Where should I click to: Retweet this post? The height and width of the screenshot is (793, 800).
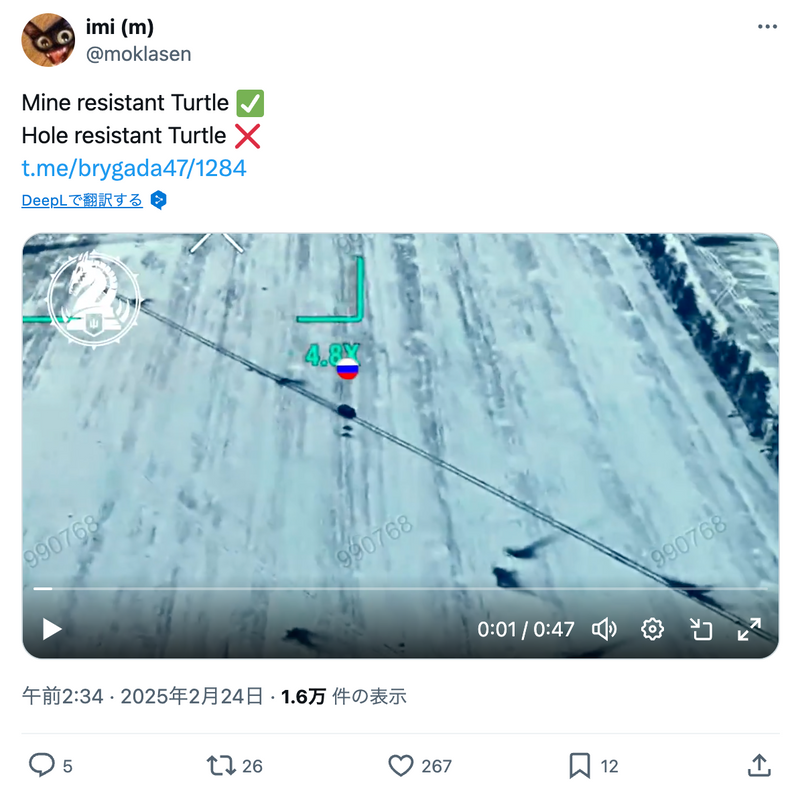point(220,766)
